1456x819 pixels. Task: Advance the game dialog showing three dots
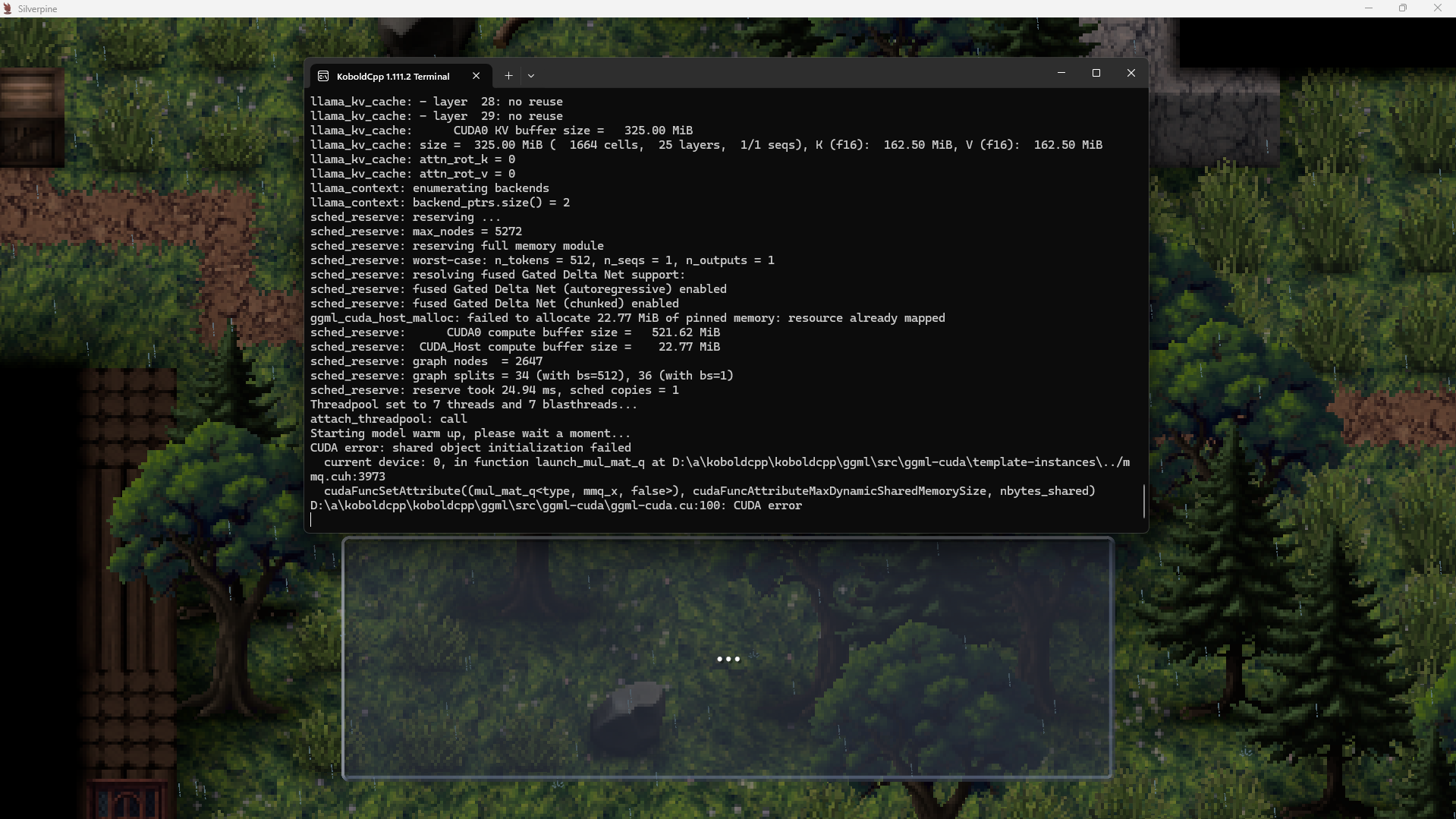(728, 658)
